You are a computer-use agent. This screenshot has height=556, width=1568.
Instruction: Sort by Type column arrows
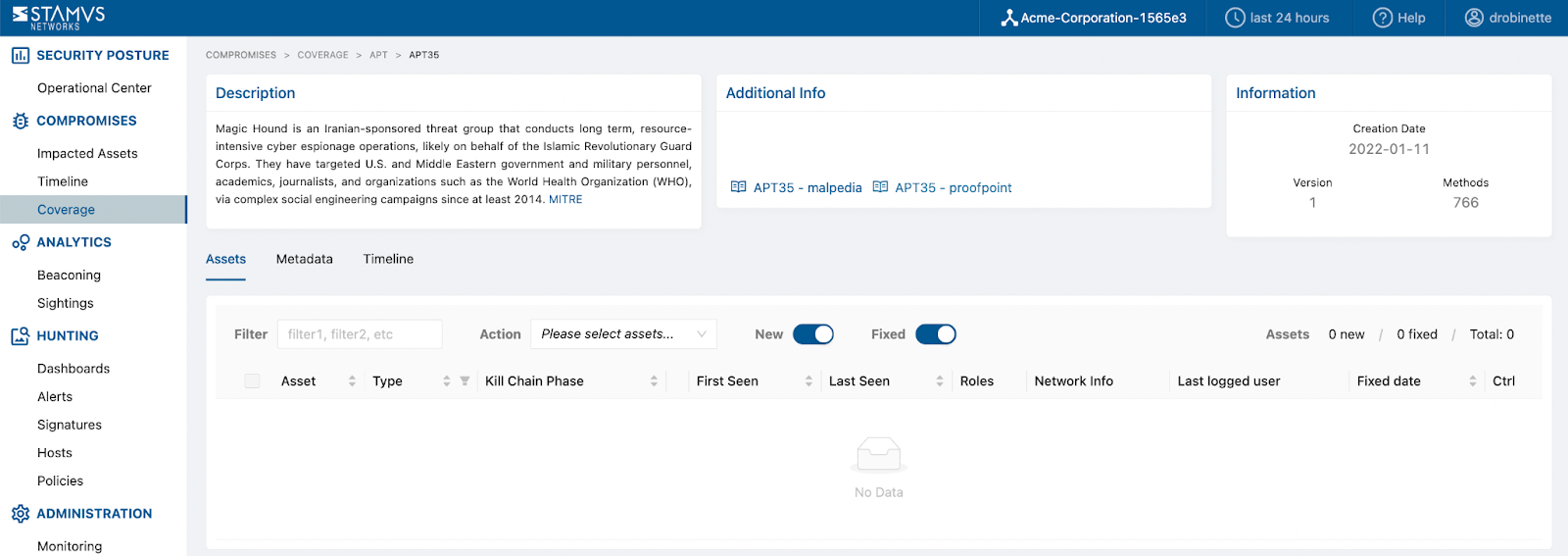pos(447,381)
